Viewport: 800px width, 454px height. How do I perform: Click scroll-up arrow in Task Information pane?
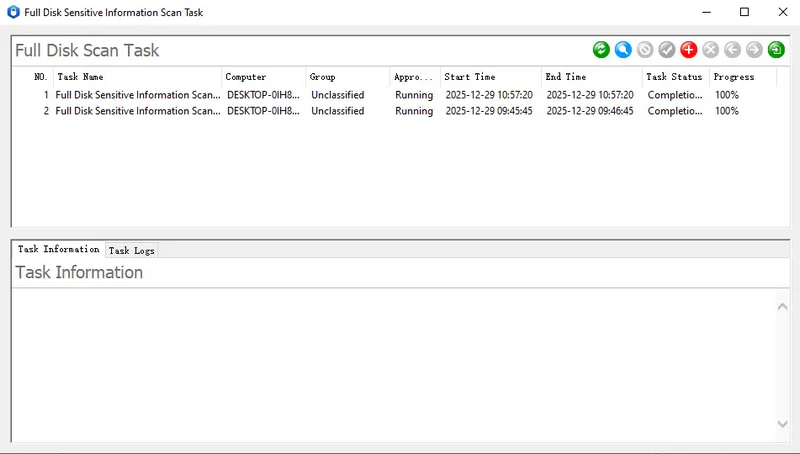click(782, 307)
